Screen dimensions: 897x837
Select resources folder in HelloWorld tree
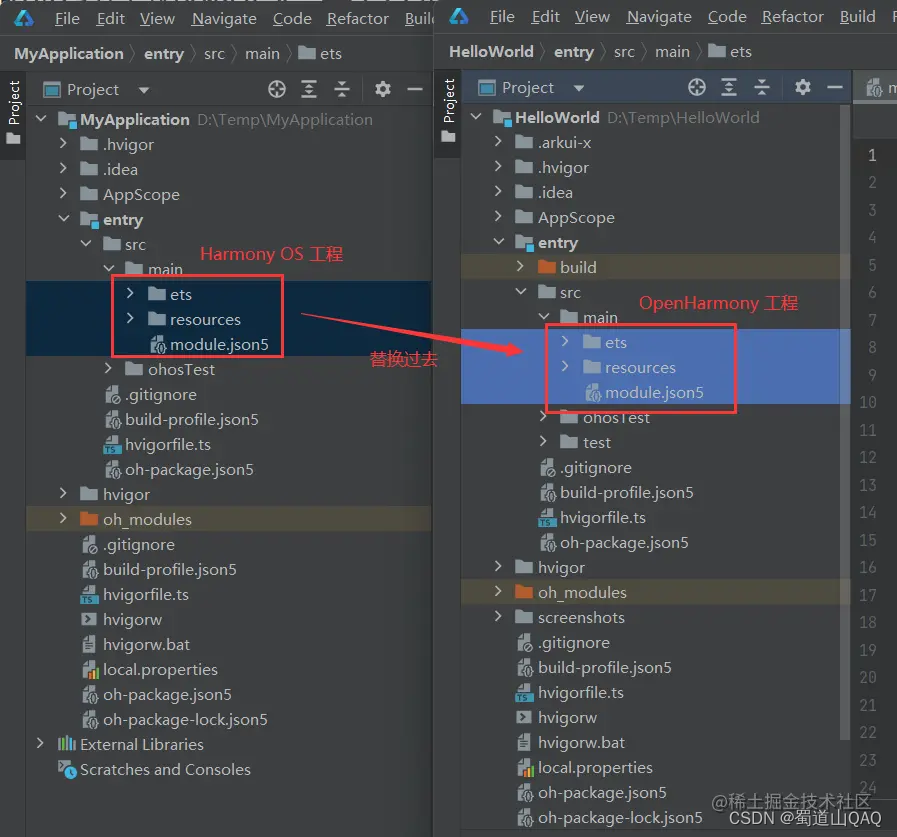click(x=629, y=367)
